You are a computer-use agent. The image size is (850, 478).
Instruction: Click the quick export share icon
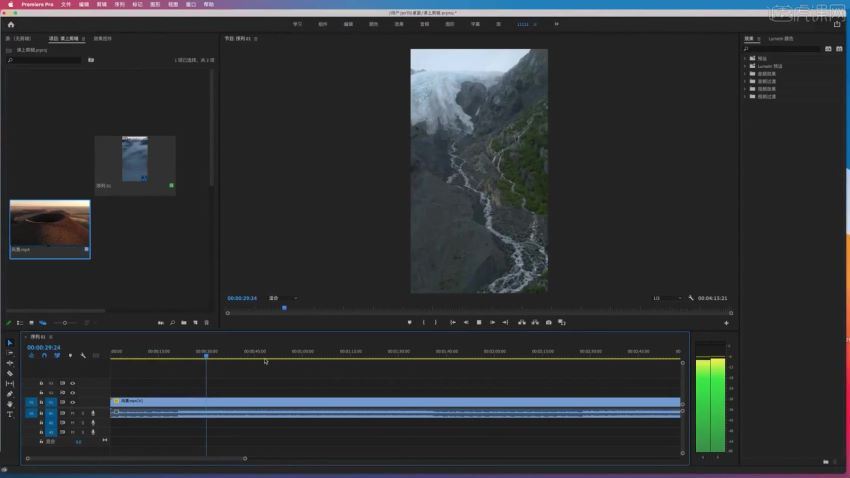click(837, 24)
